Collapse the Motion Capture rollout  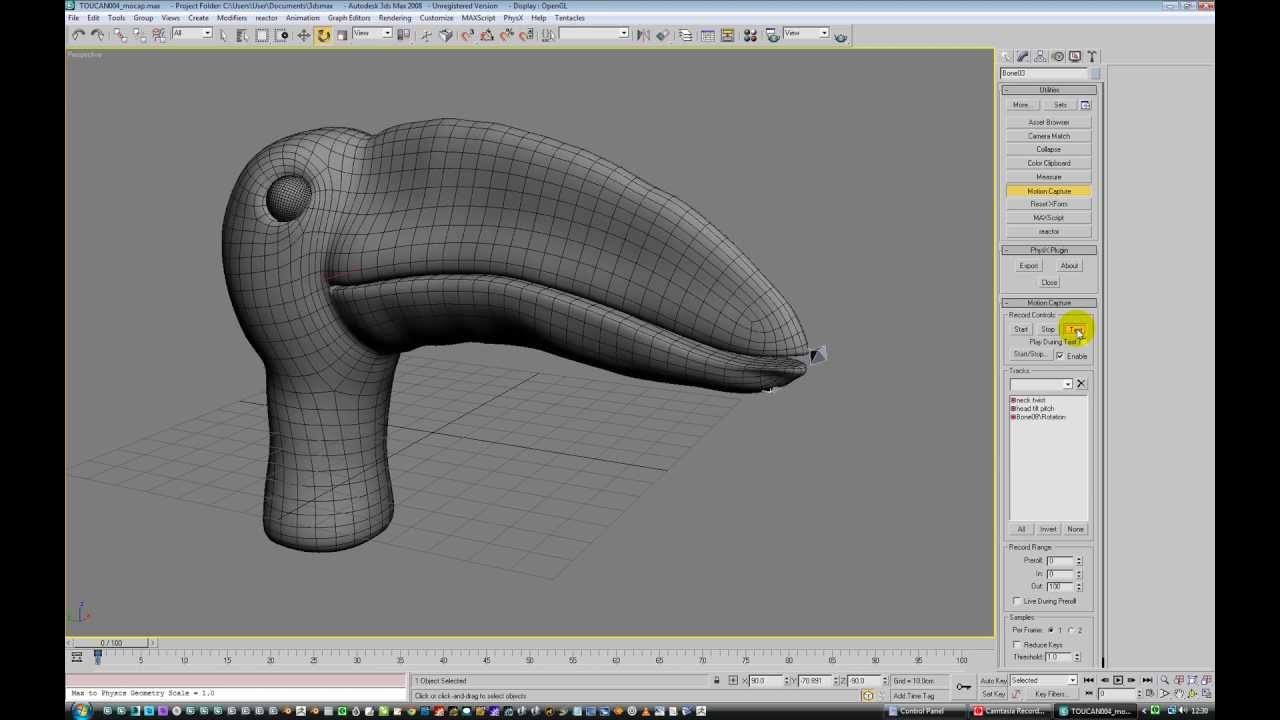pos(1049,303)
